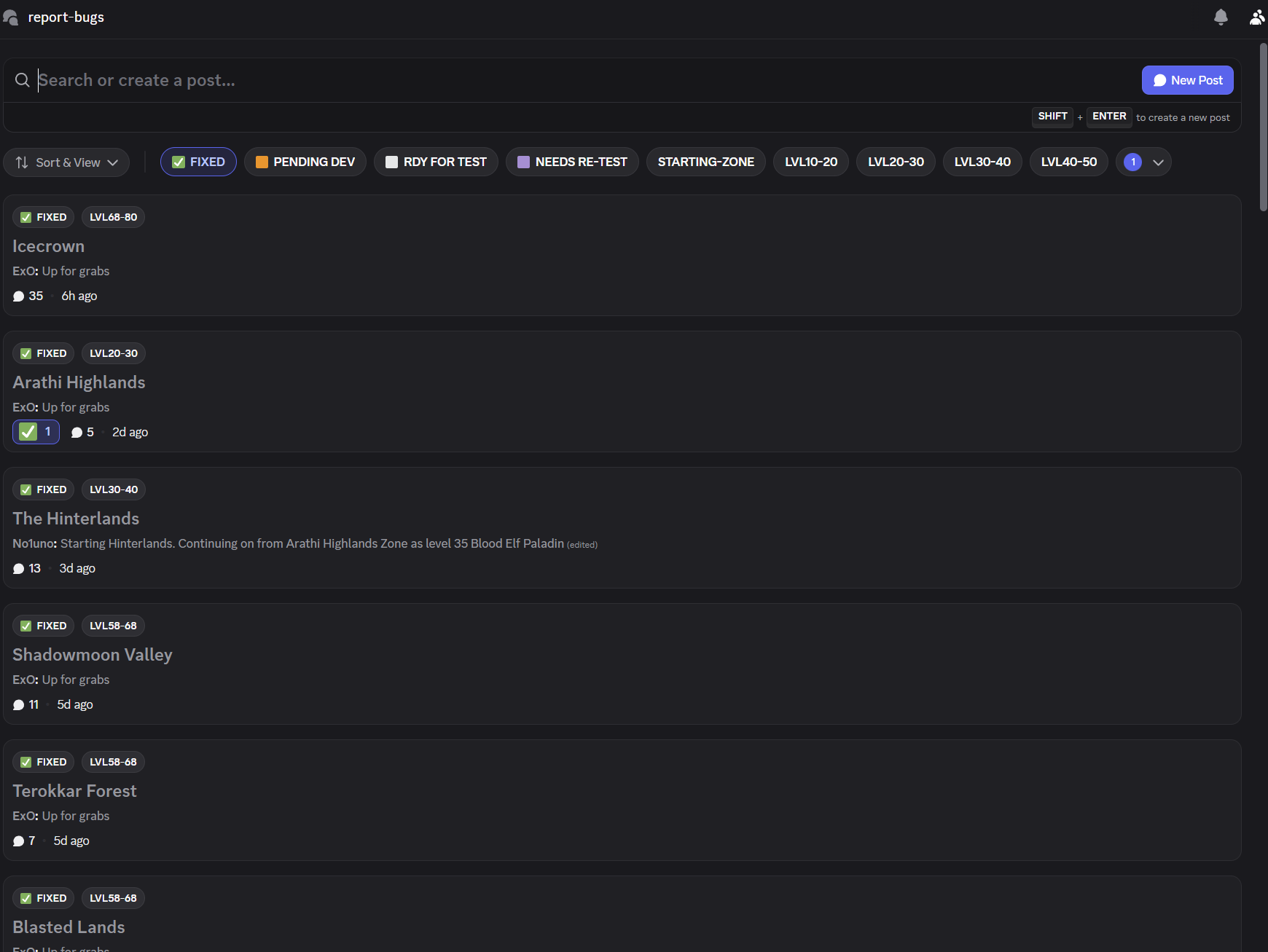The width and height of the screenshot is (1268, 952).
Task: Click the '3d ago' timestamp on The Hinterlands
Action: [x=77, y=569]
